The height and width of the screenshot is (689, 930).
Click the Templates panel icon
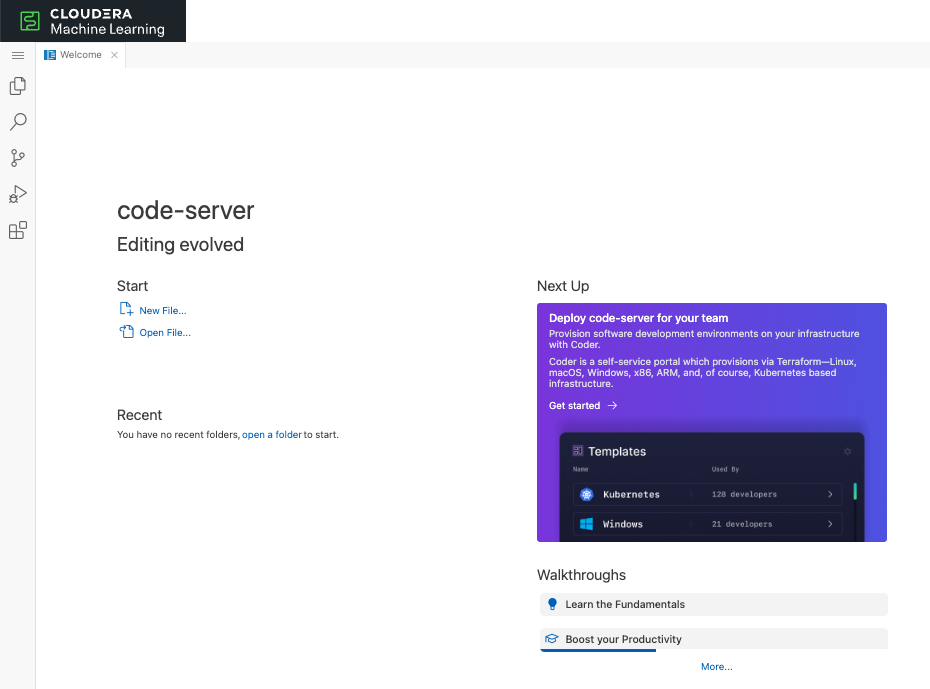point(578,451)
